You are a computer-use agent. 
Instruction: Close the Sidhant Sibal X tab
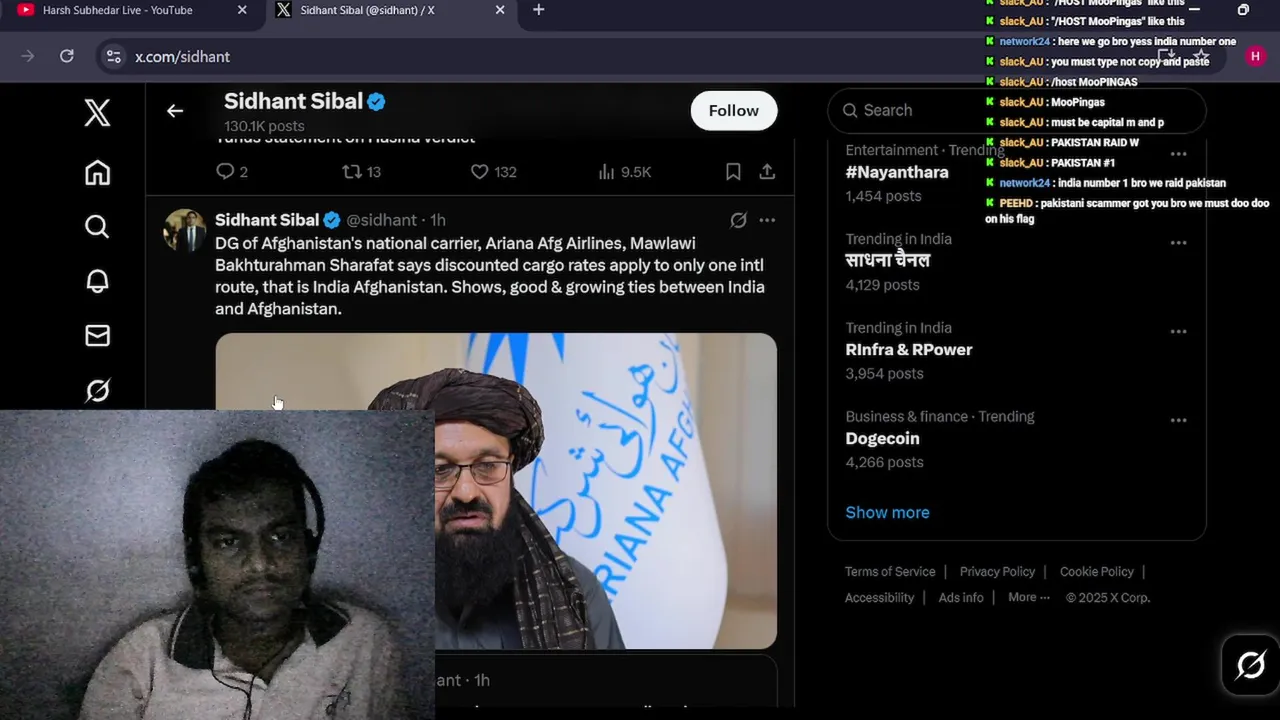pos(500,10)
